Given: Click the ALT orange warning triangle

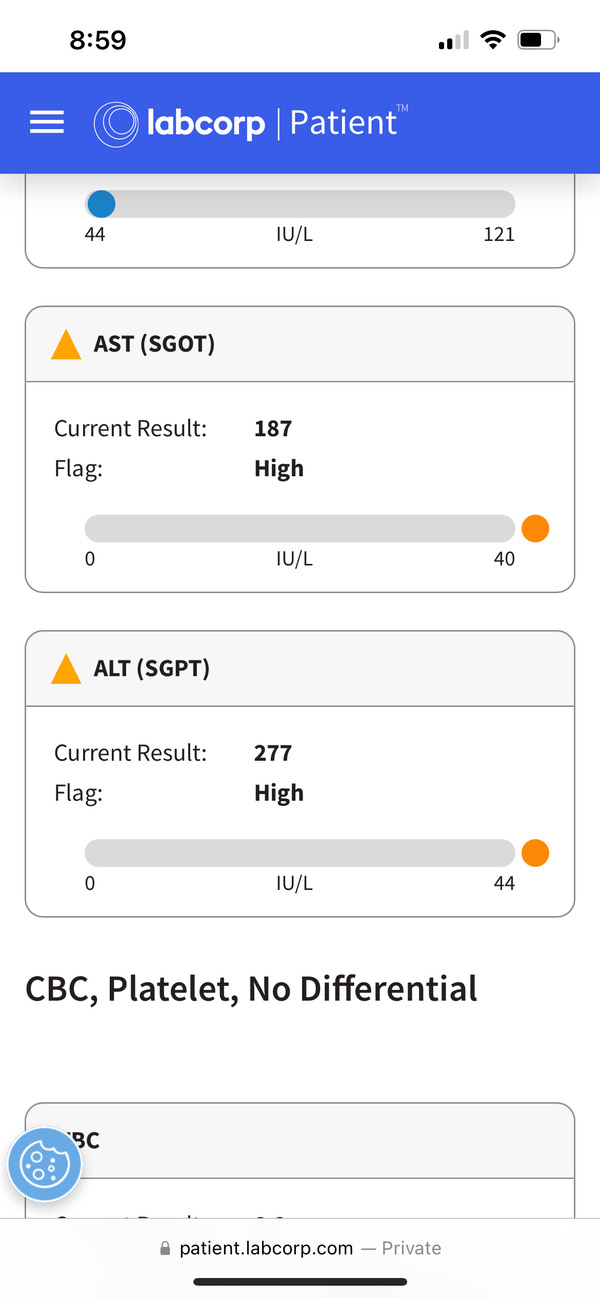Looking at the screenshot, I should [66, 669].
